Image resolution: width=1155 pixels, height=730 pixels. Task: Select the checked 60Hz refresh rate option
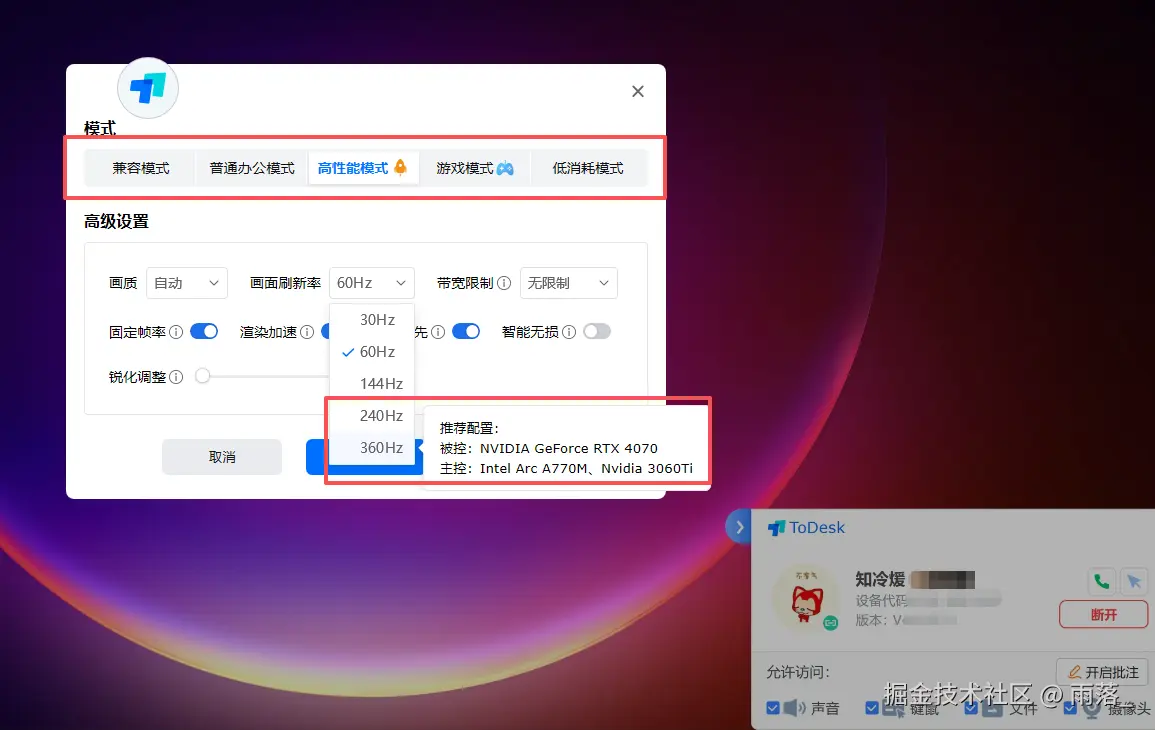coord(372,352)
